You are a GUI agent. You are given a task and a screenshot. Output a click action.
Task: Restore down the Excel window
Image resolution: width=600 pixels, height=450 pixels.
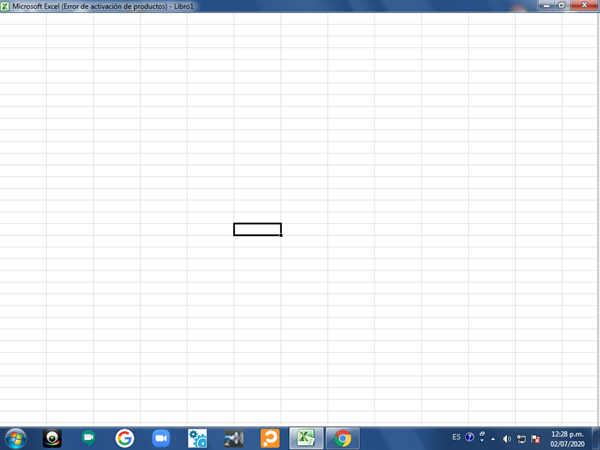pos(561,5)
